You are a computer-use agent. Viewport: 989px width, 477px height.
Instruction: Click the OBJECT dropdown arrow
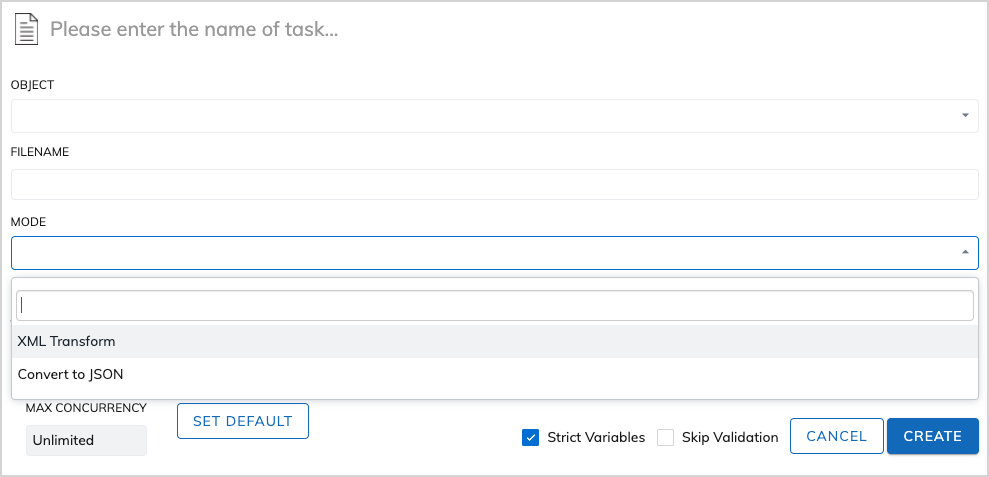click(x=965, y=116)
